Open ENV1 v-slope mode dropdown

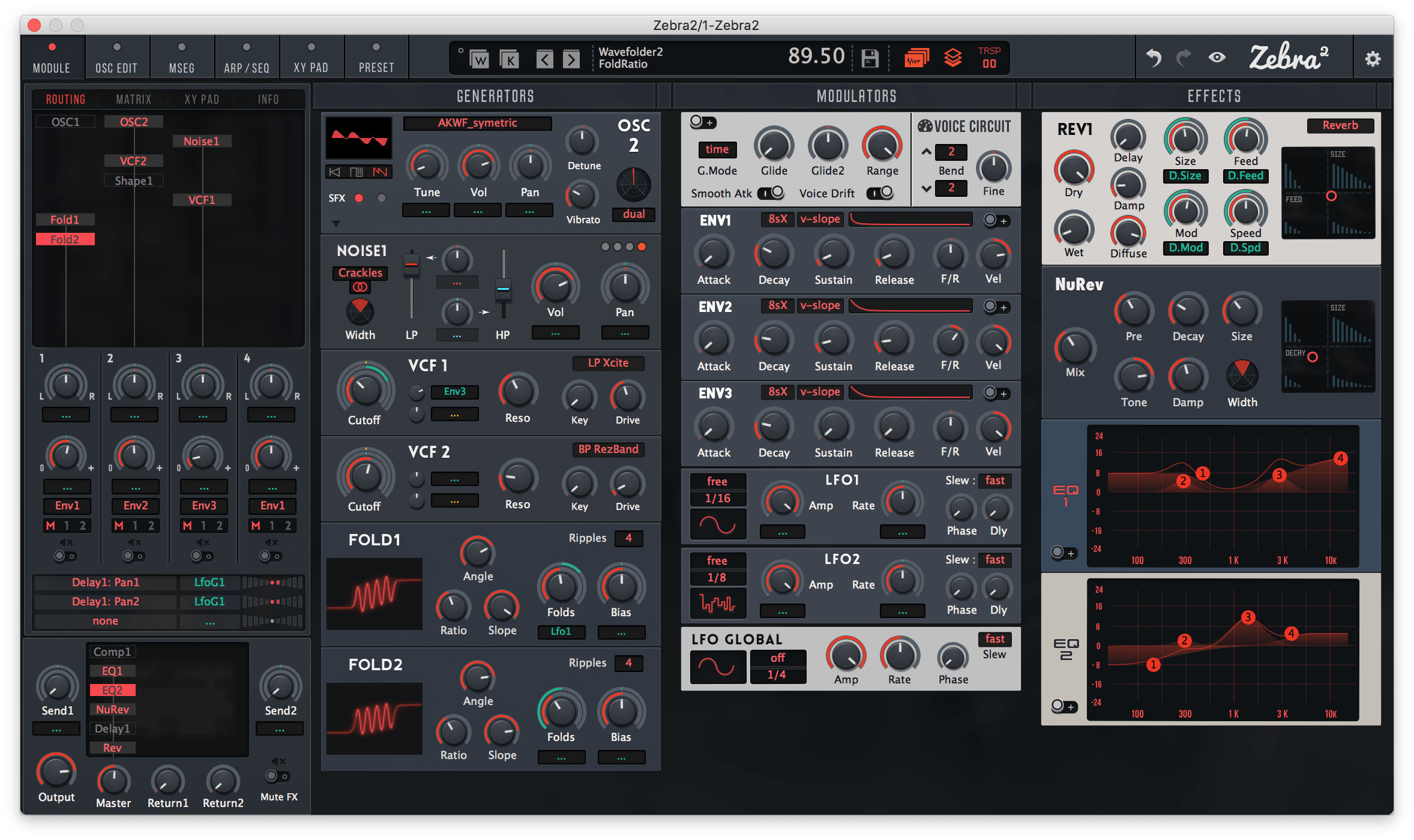pos(820,219)
